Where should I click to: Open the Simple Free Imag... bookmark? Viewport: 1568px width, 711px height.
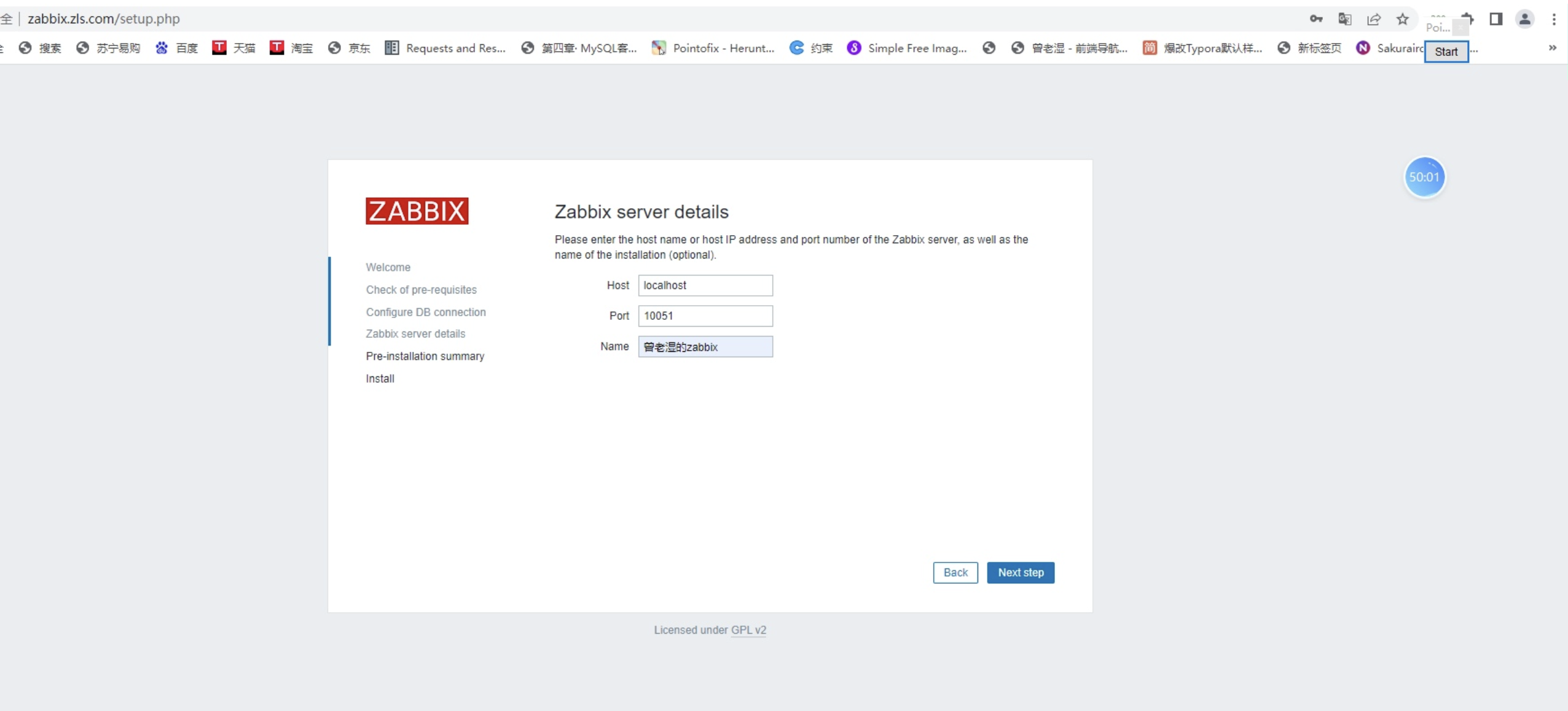coord(907,48)
